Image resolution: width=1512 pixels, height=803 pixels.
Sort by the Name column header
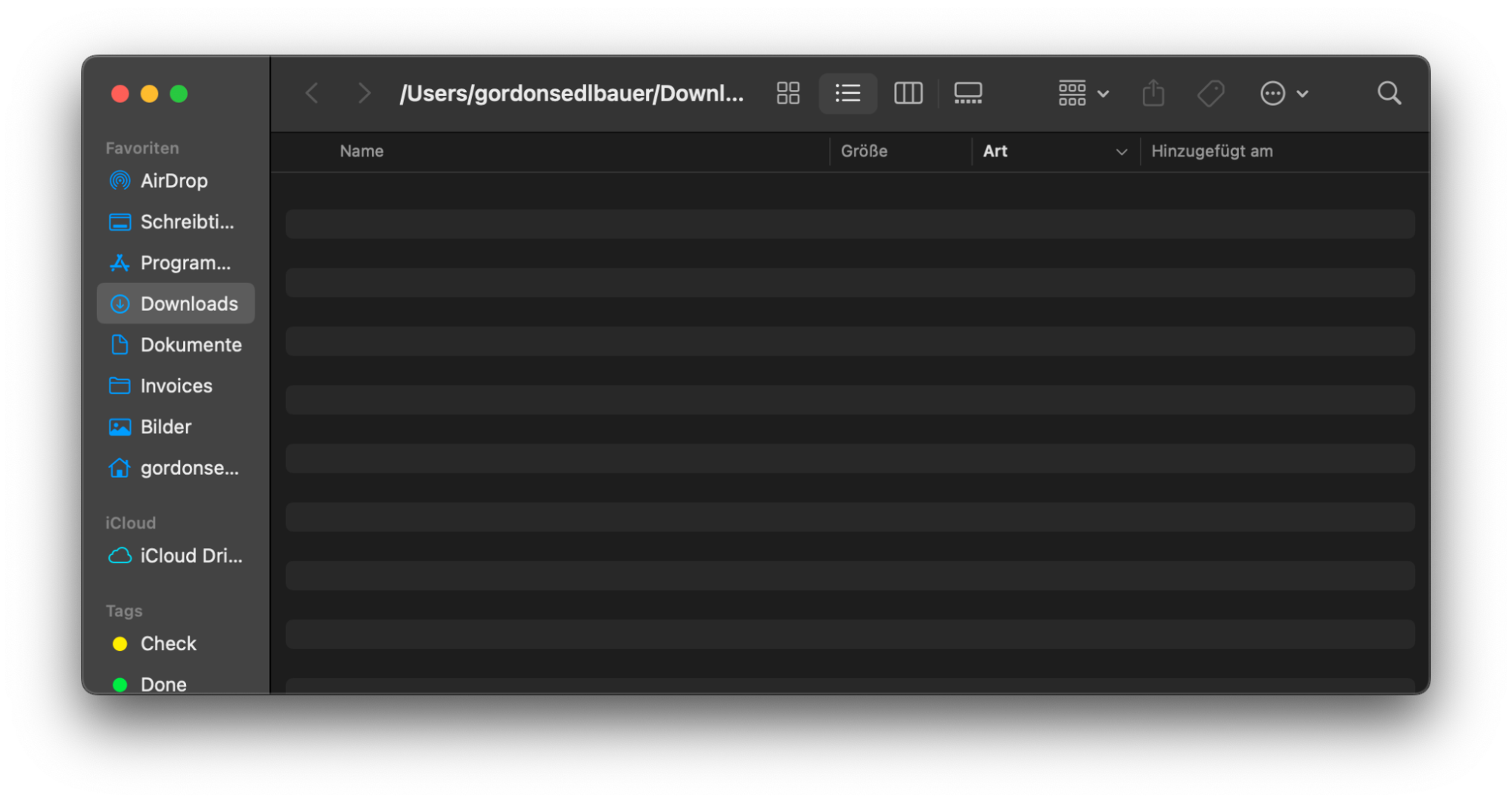362,151
